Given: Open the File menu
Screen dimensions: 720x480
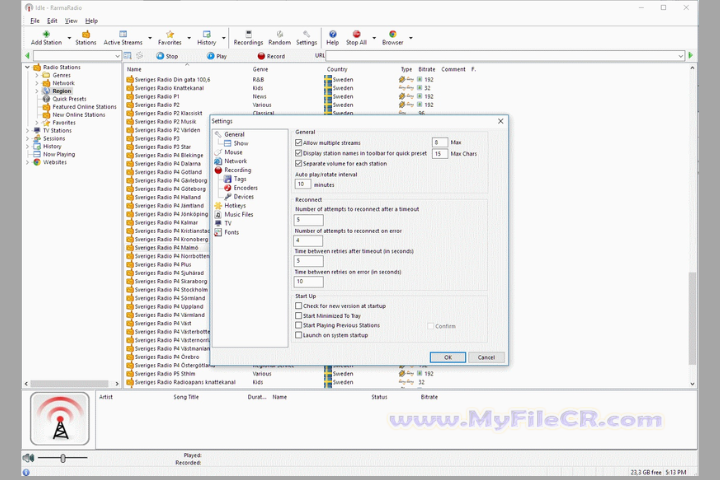Looking at the screenshot, I should click(34, 21).
